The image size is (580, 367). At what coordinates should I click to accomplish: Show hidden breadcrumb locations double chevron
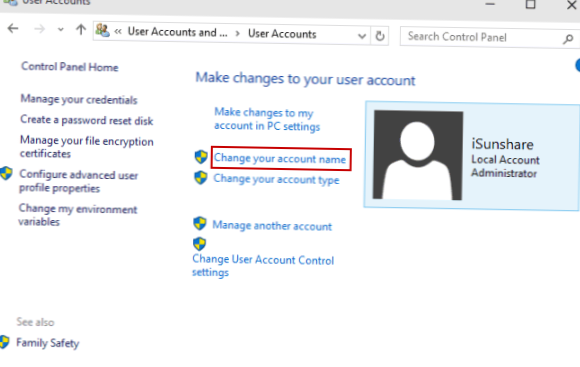coord(118,32)
